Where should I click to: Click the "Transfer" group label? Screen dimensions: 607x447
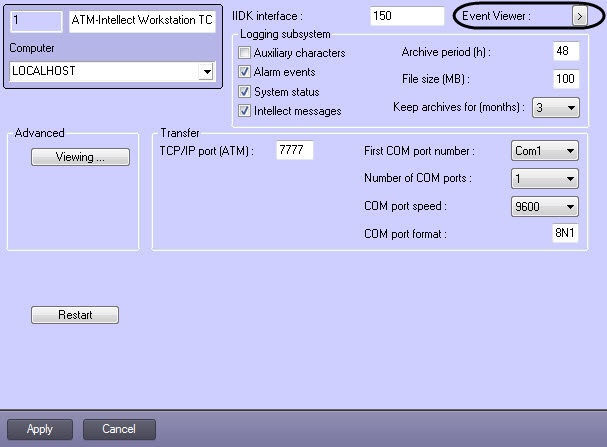click(180, 133)
